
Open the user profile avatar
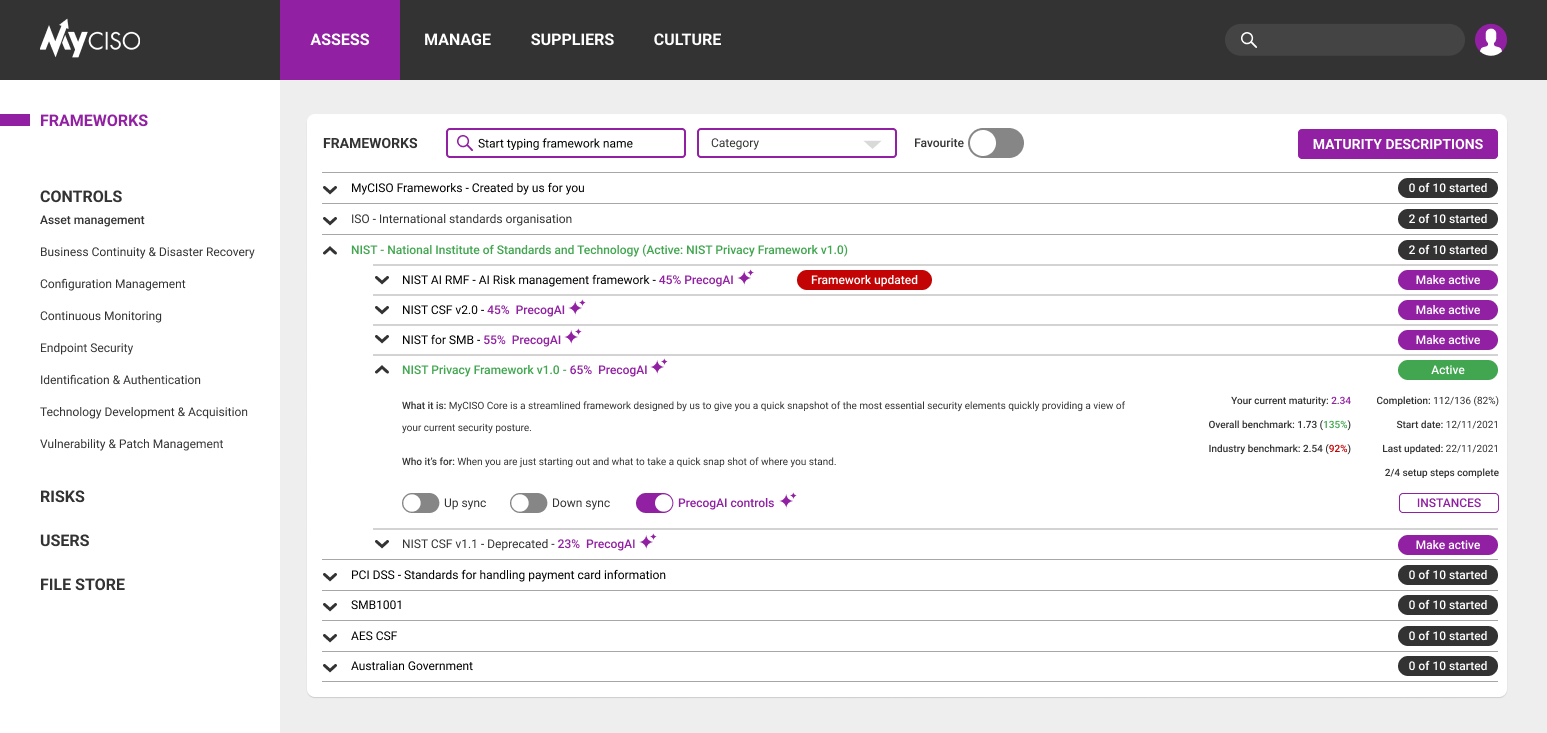[1490, 40]
